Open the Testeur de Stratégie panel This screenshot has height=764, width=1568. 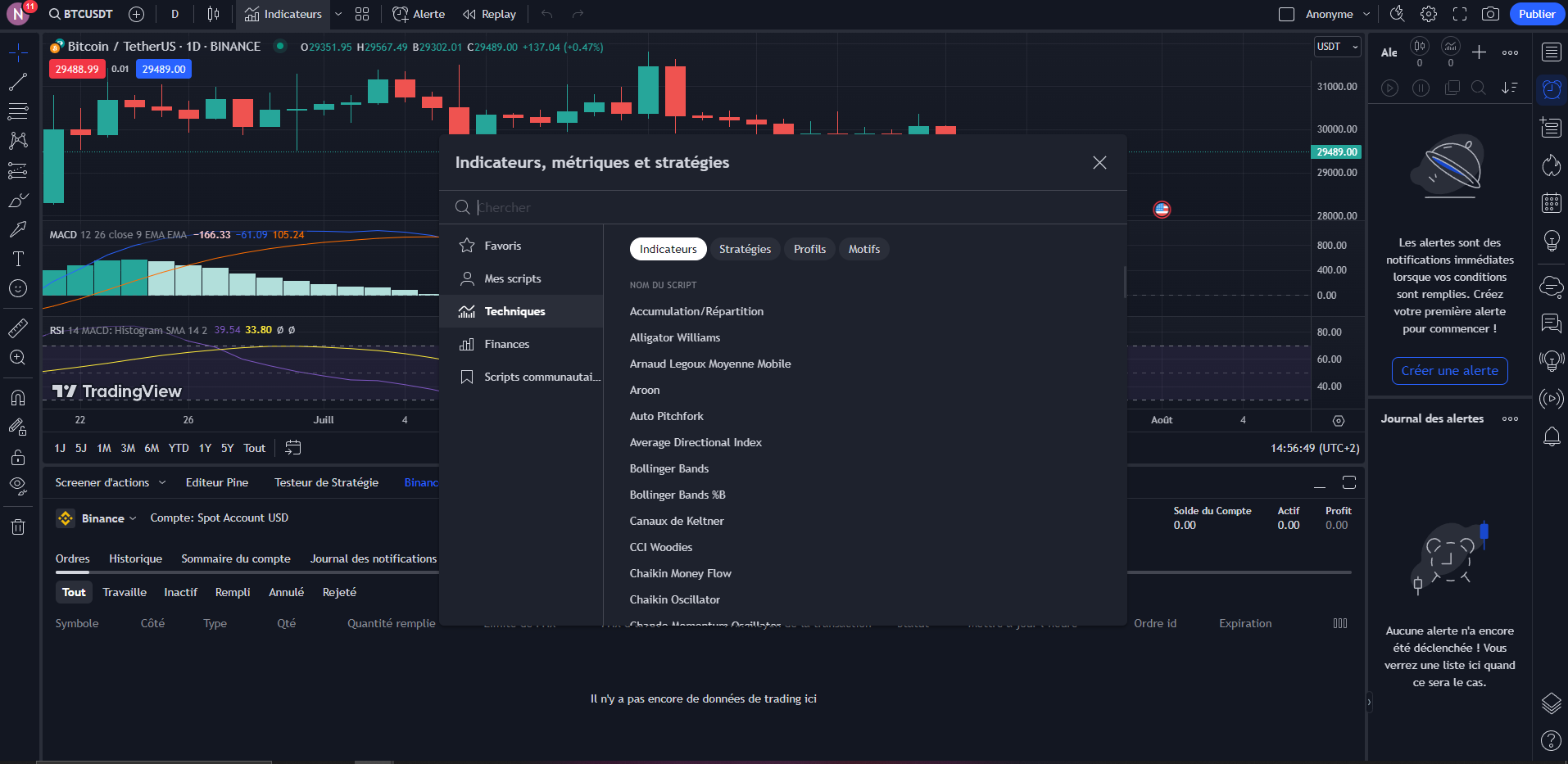pos(326,482)
